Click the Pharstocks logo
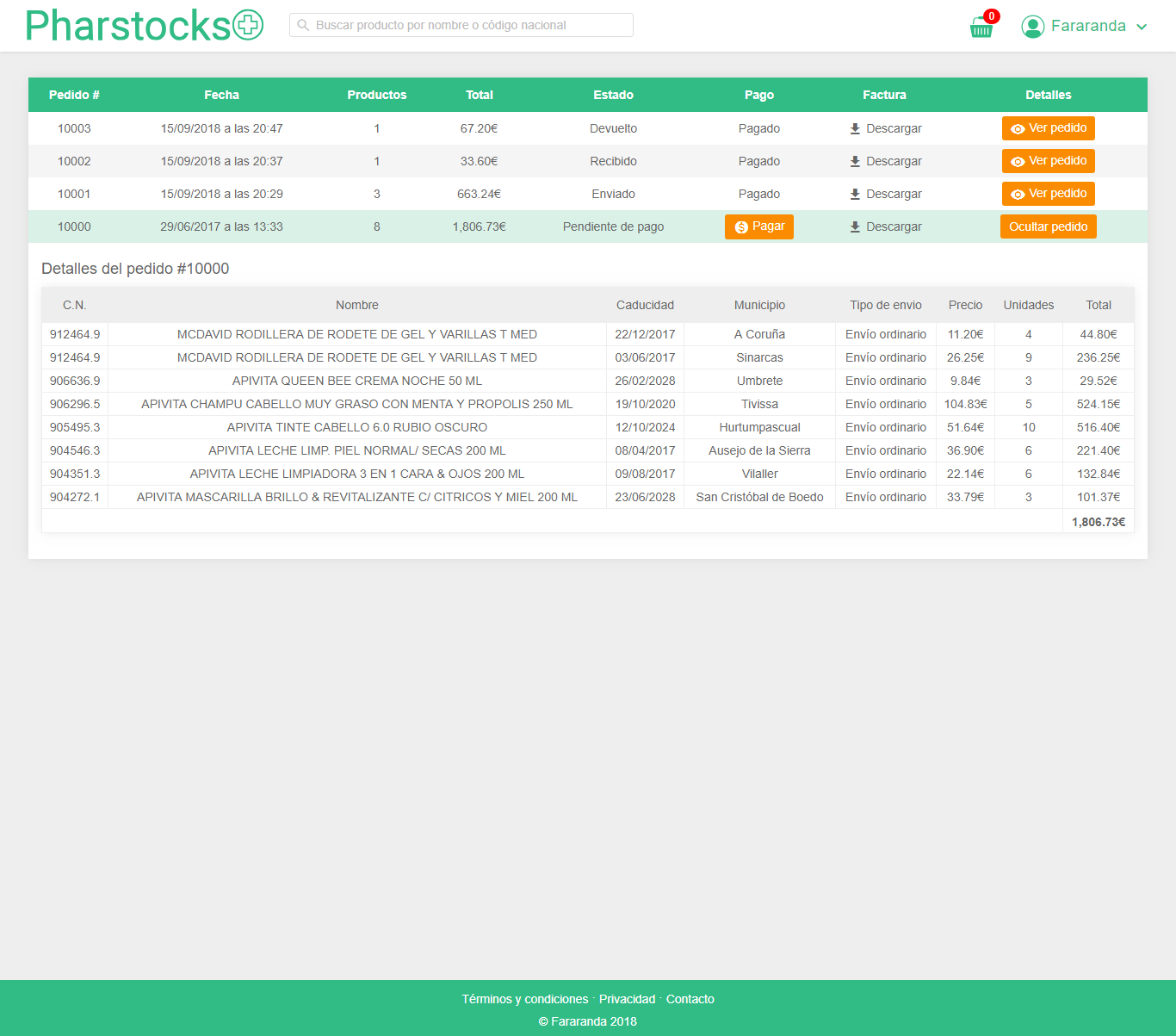Screen dimensions: 1176x1036 145,25
